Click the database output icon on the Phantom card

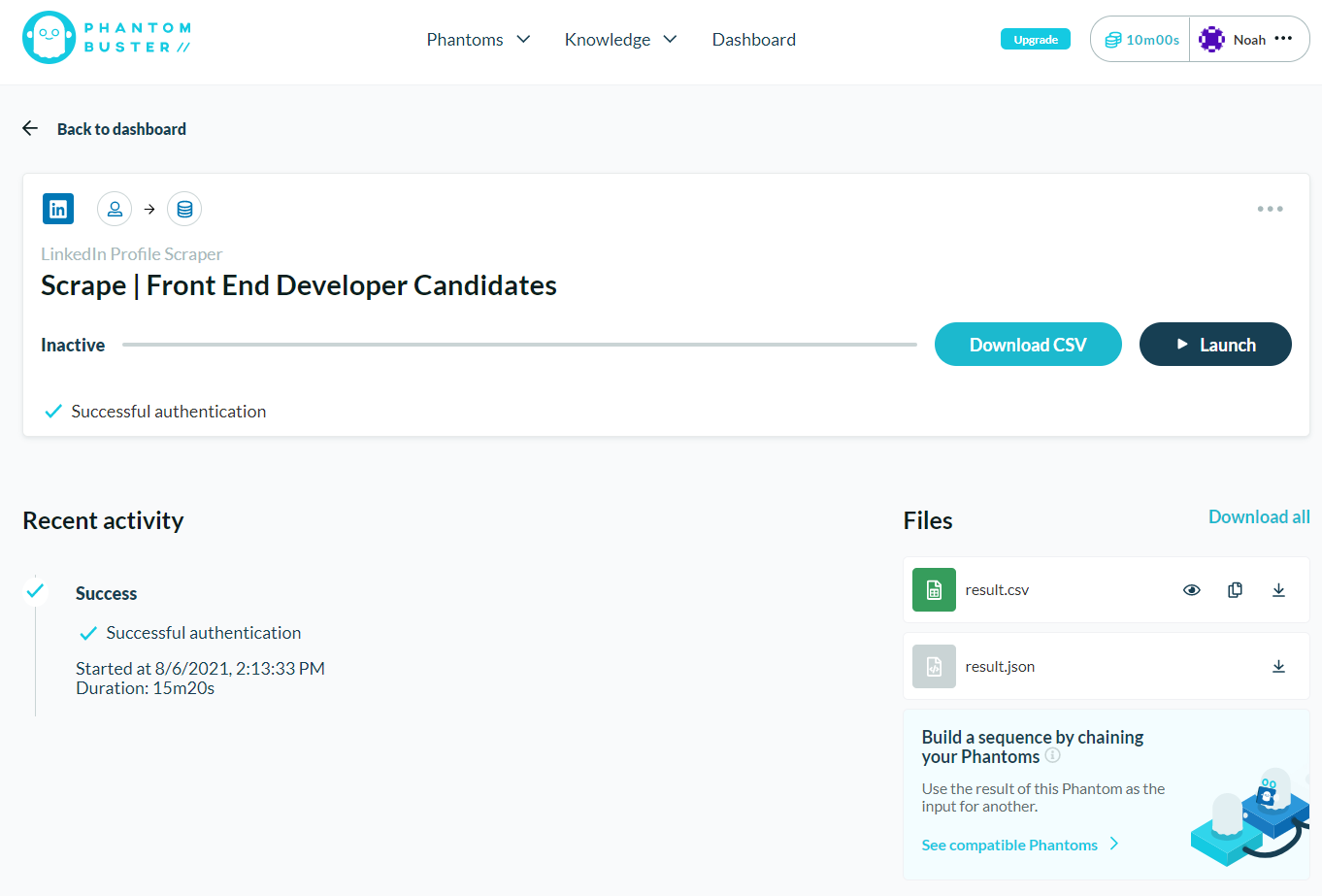[184, 208]
